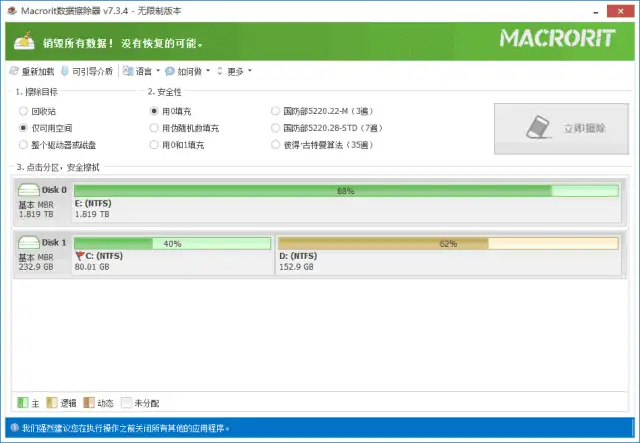The image size is (640, 443).
Task: Select 整个驱动器或磁盘 wipe target
Action: pos(24,145)
